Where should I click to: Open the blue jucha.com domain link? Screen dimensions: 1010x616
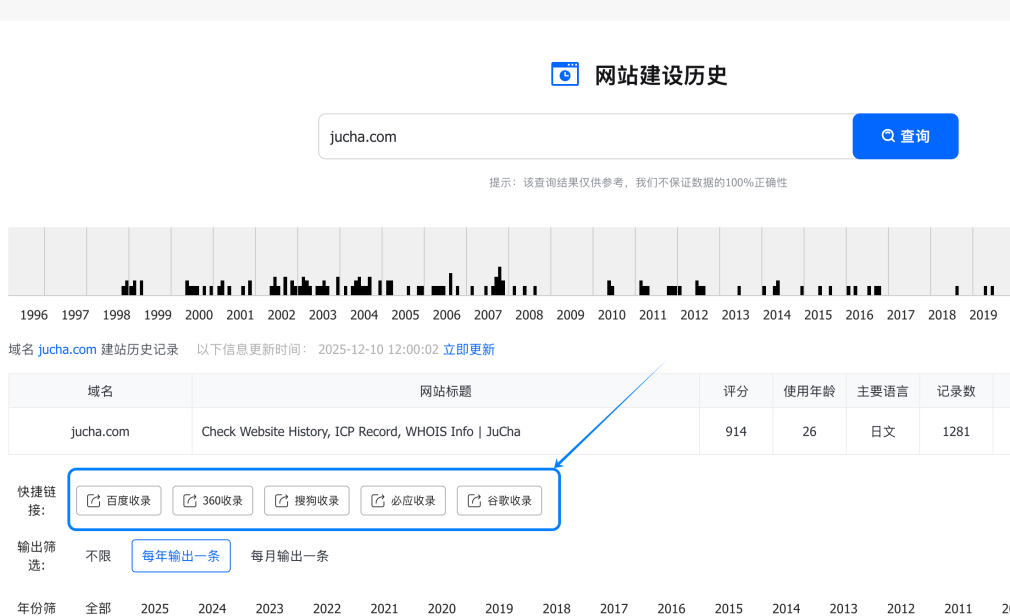pyautogui.click(x=67, y=350)
